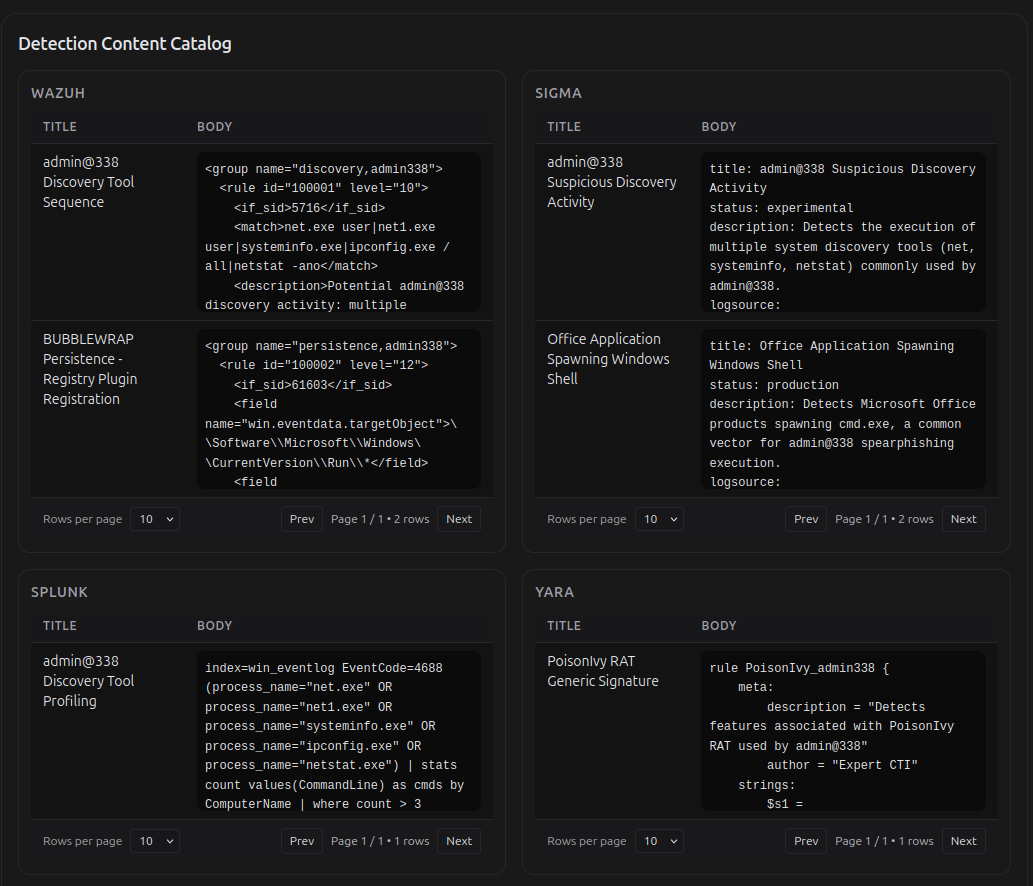Image resolution: width=1033 pixels, height=886 pixels.
Task: Open Rows per page dropdown in SPLUNK panel
Action: [155, 841]
